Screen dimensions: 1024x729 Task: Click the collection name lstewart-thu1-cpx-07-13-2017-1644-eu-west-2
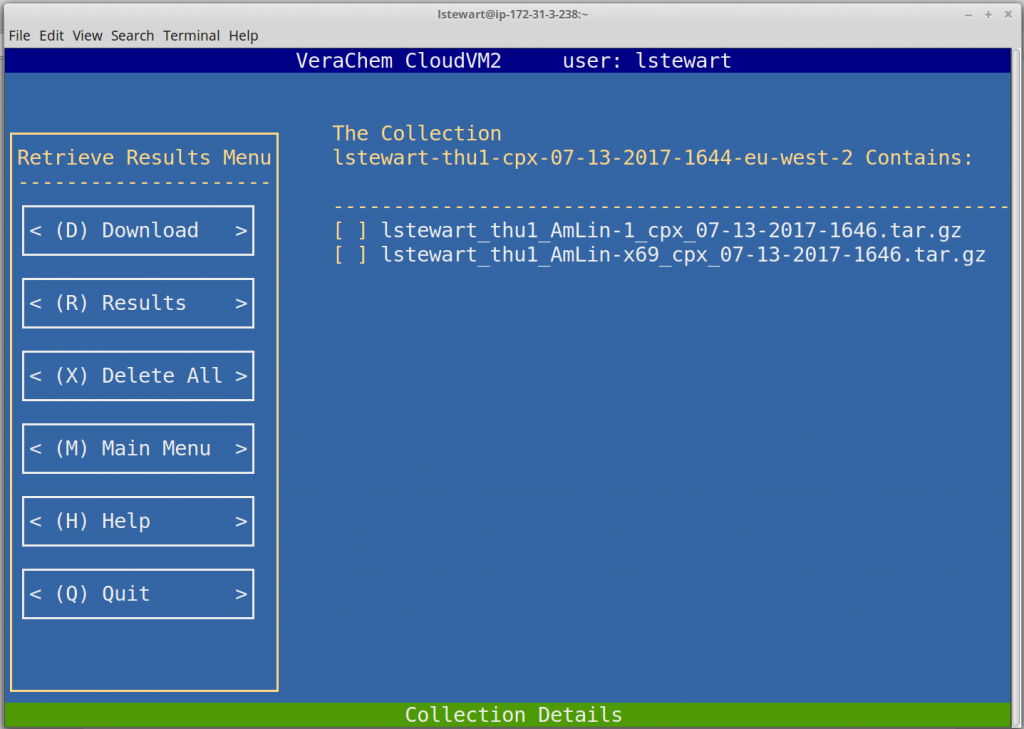(593, 157)
